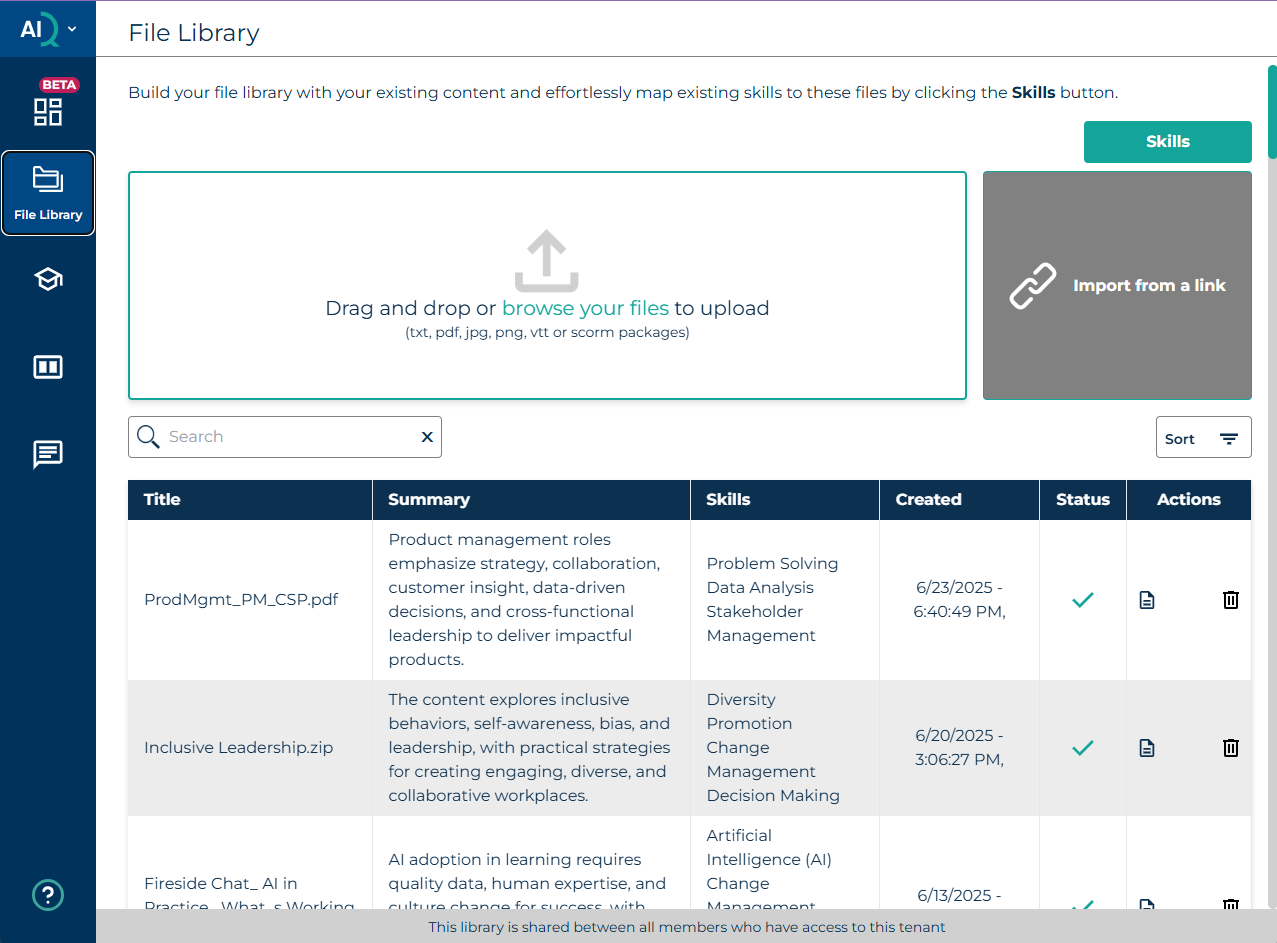1277x943 pixels.
Task: Open the chat message sidebar icon
Action: coord(48,454)
